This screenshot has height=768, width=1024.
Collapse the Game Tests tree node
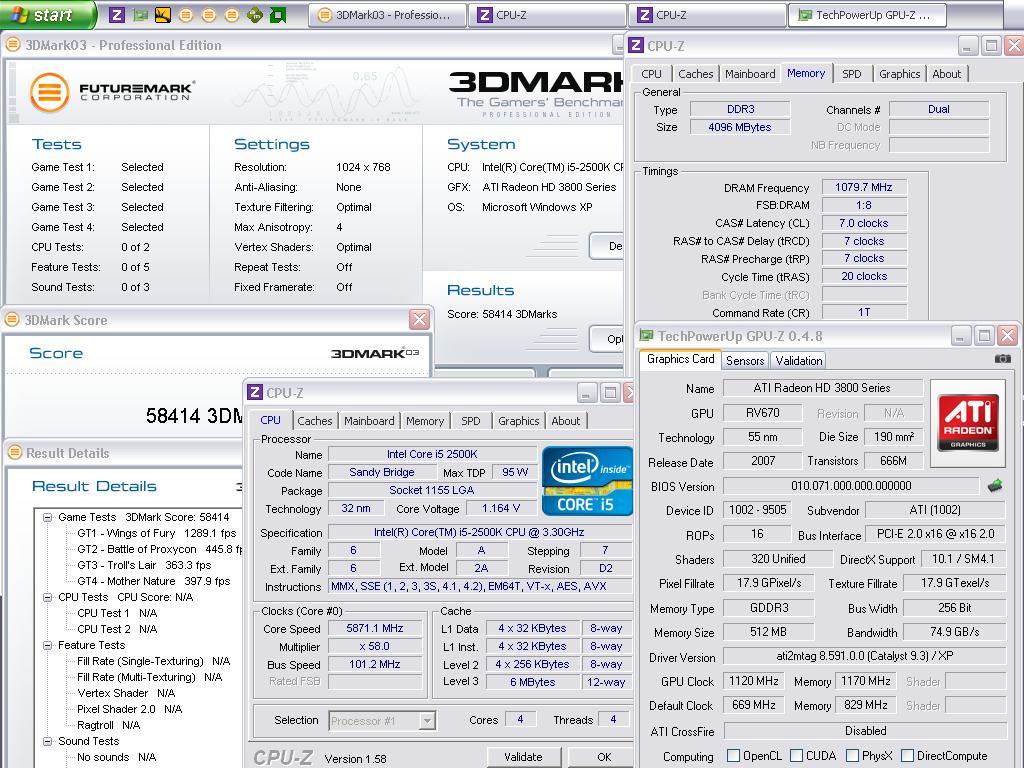[x=48, y=517]
